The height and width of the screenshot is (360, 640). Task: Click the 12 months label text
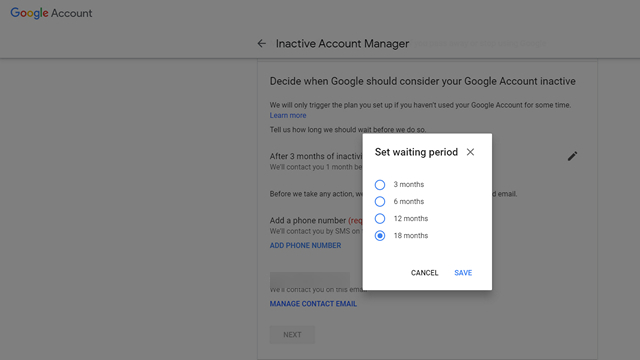tap(411, 218)
